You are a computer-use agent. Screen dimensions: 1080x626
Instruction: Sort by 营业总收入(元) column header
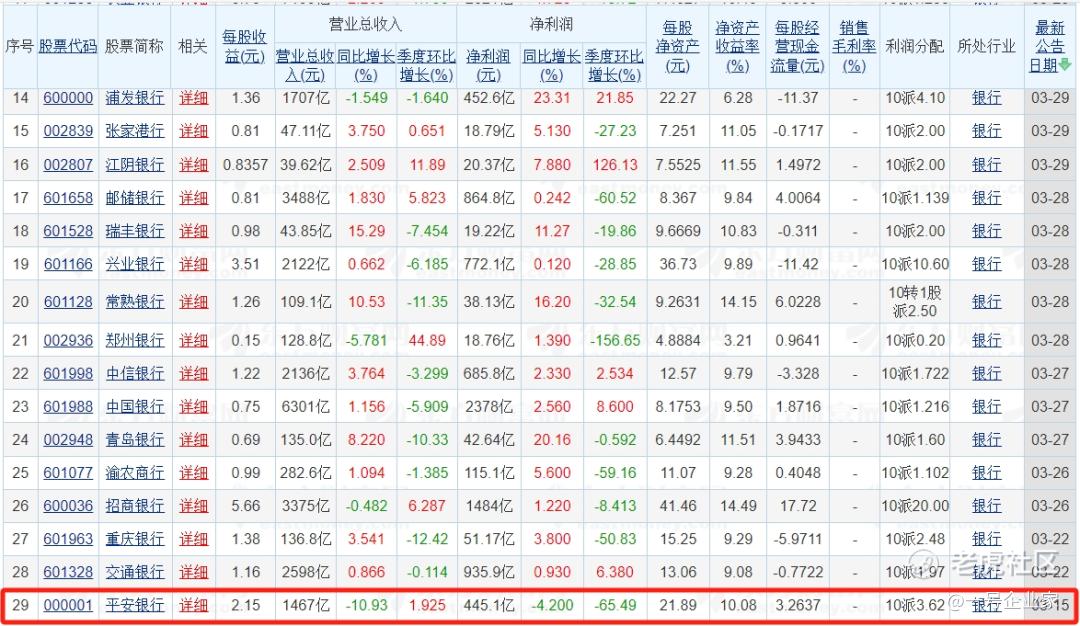click(305, 65)
